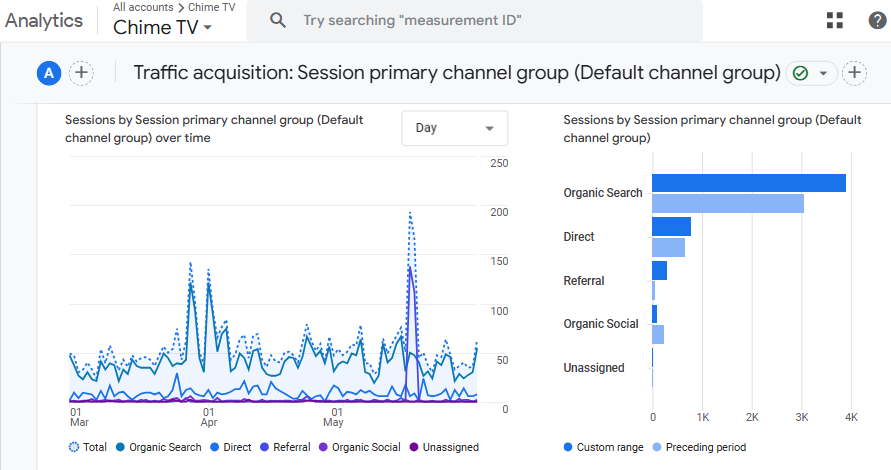891x470 pixels.
Task: Toggle Referral legend series visibility
Action: click(x=285, y=447)
